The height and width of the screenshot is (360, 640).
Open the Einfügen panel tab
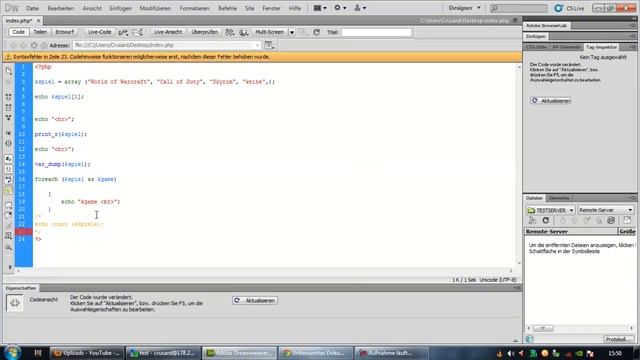pos(536,36)
